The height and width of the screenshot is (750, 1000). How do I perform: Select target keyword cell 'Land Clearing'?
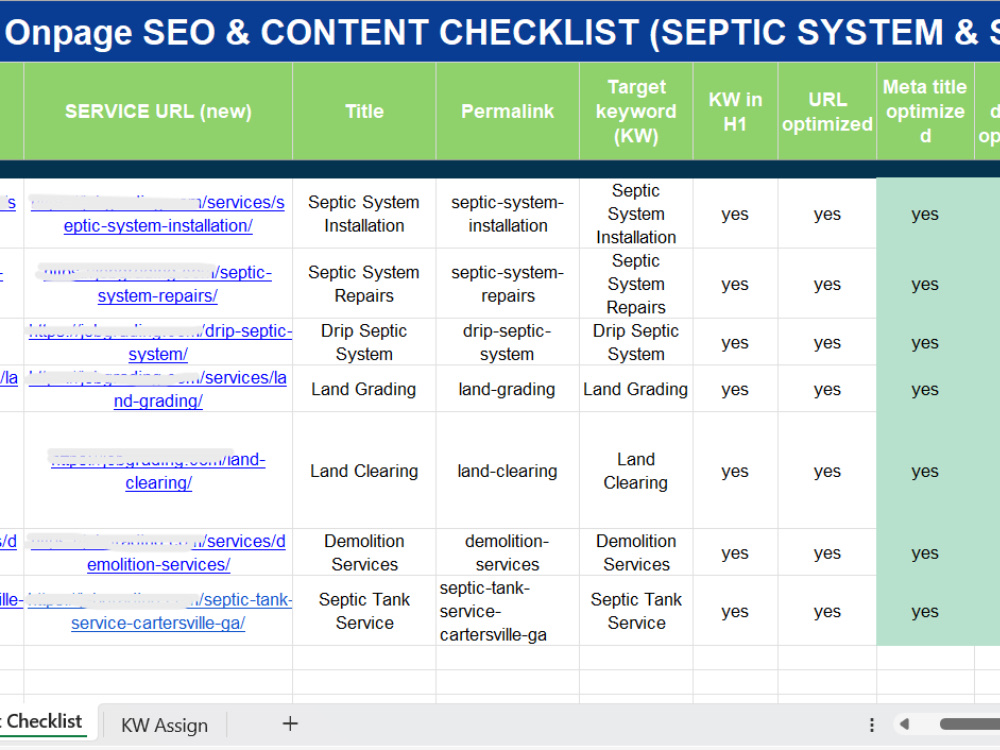tap(636, 471)
